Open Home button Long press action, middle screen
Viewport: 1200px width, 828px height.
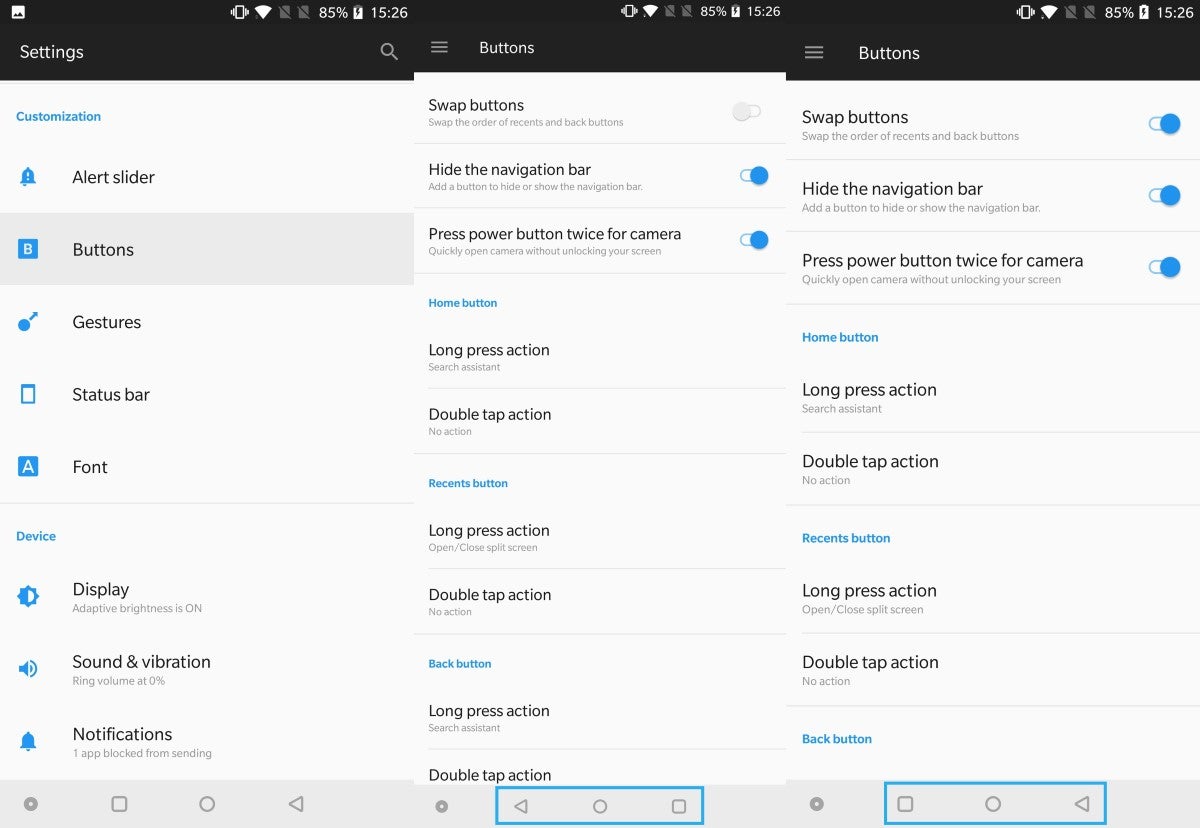(600, 357)
